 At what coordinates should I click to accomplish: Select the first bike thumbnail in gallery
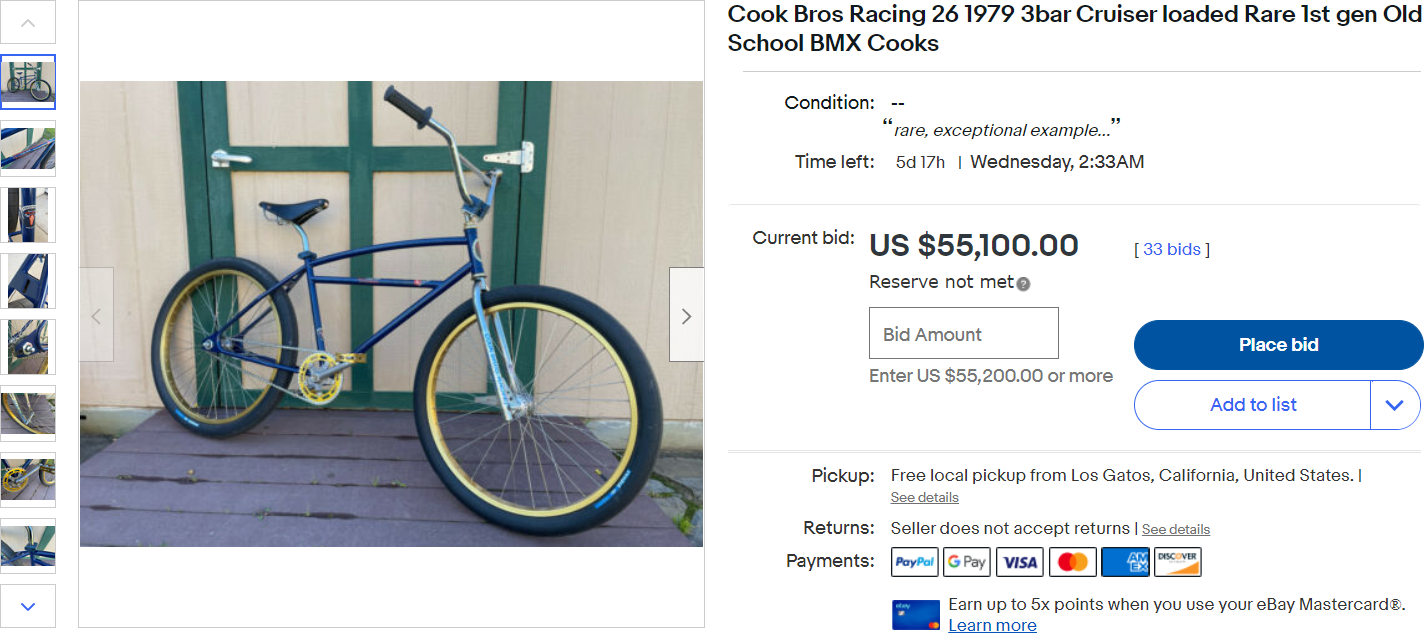[x=28, y=82]
